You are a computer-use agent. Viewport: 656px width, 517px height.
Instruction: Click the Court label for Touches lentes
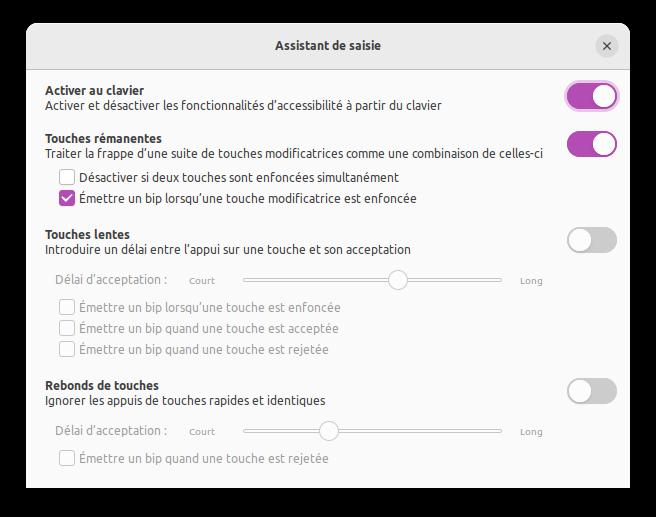tap(202, 281)
